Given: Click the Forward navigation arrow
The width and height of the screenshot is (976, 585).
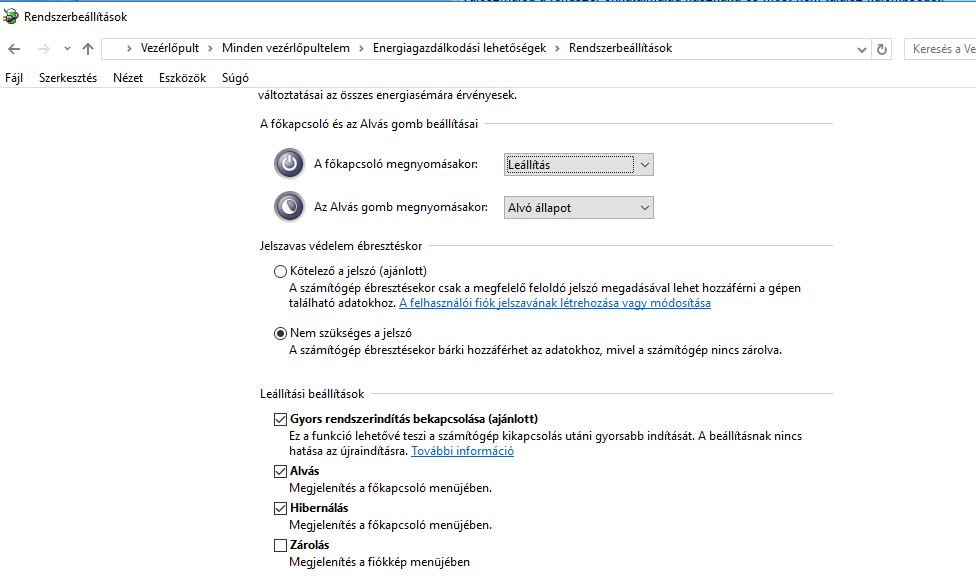Looking at the screenshot, I should [x=43, y=49].
